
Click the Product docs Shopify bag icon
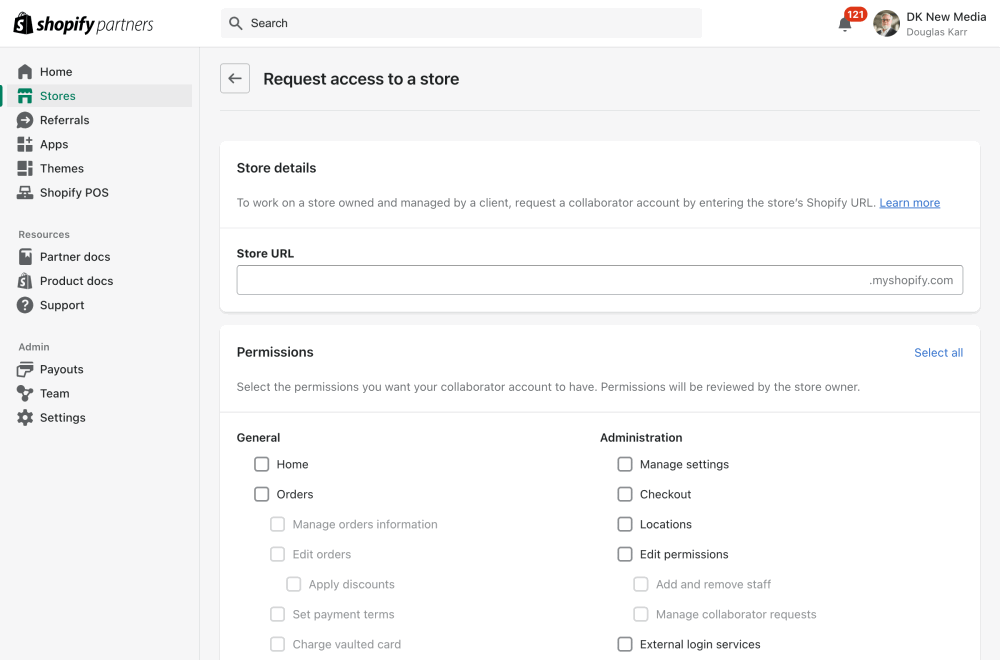pos(25,281)
